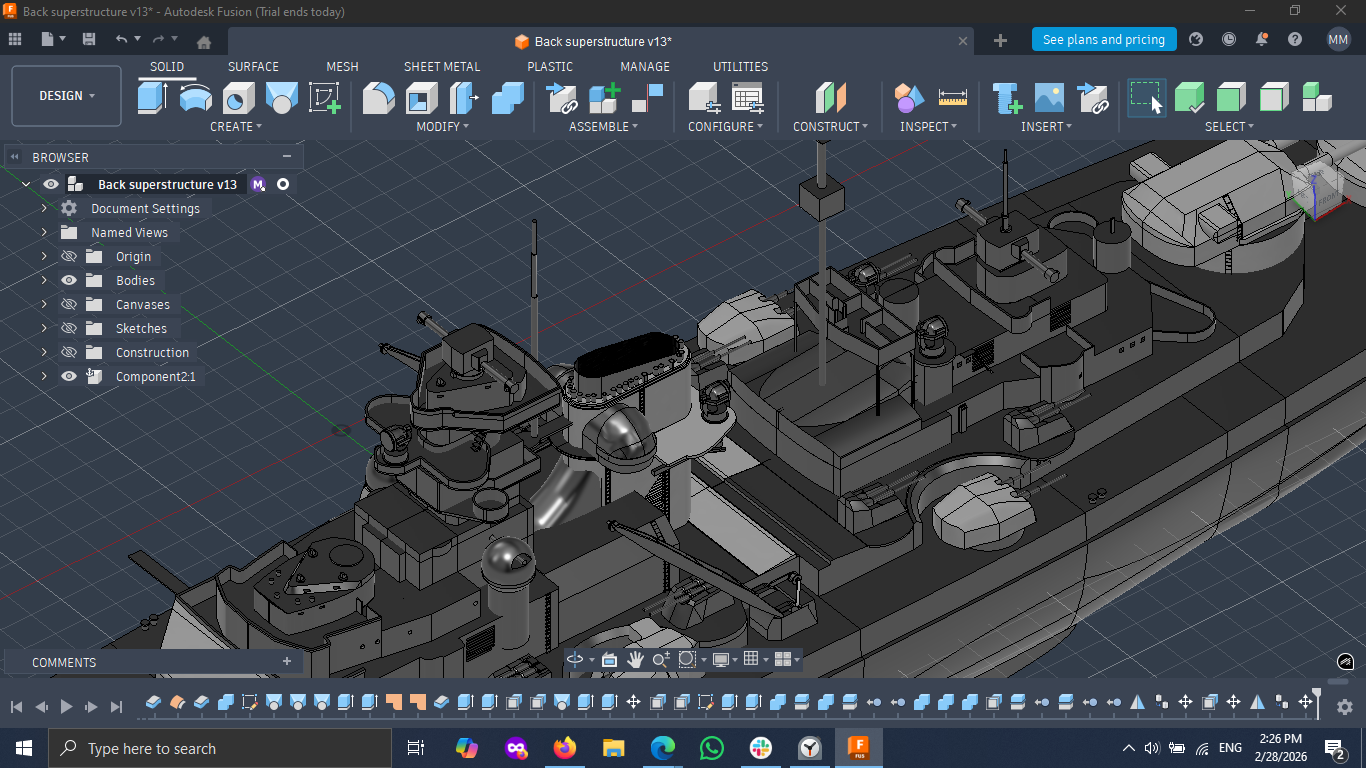Expand the Bodies folder in browser

click(44, 281)
